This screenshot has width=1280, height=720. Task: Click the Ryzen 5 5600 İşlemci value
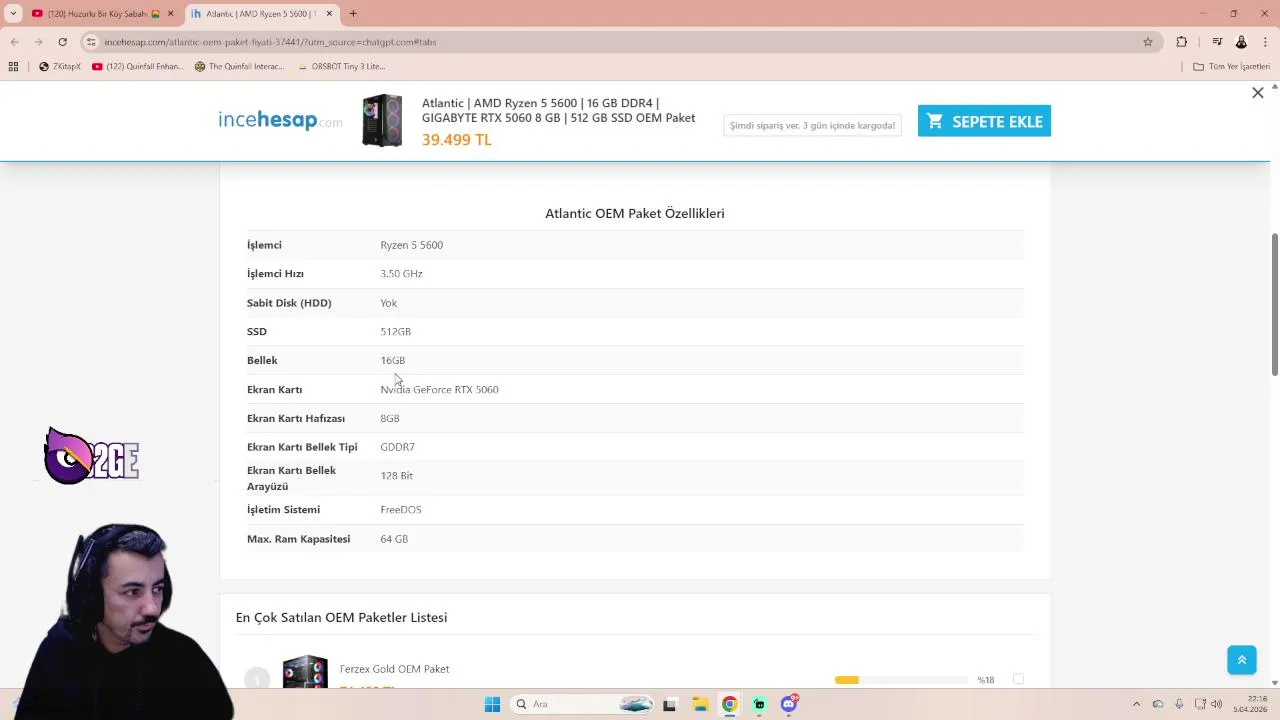coord(411,245)
